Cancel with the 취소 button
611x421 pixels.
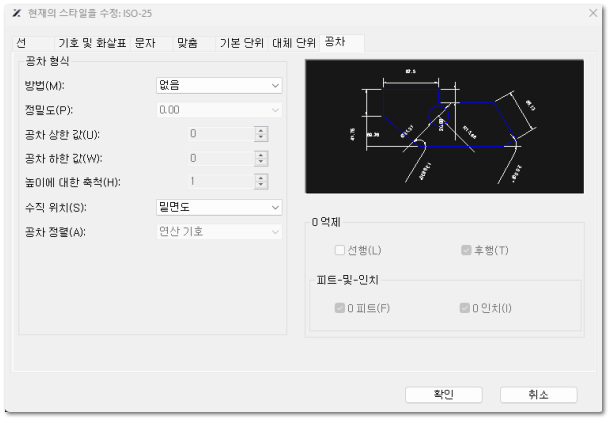point(539,394)
